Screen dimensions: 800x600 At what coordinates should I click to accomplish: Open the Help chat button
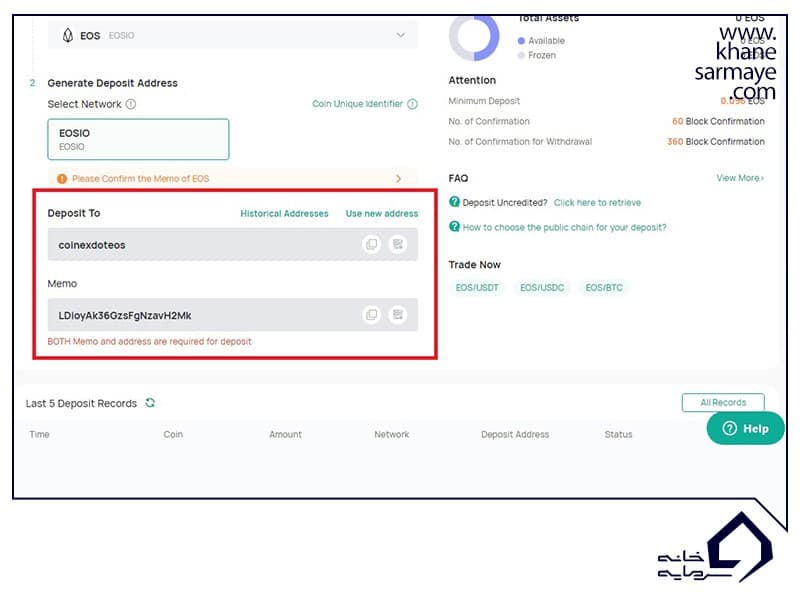pyautogui.click(x=745, y=428)
